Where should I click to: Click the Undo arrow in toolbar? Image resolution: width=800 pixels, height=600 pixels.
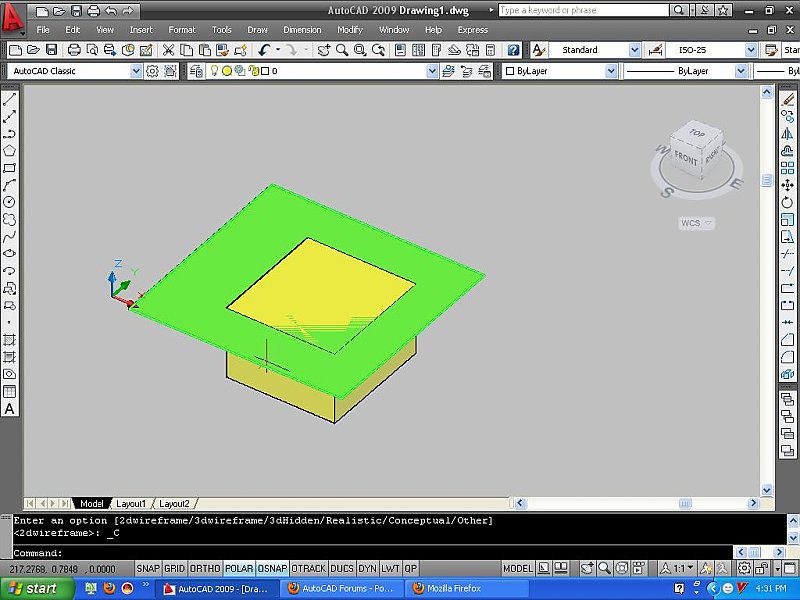[264, 50]
